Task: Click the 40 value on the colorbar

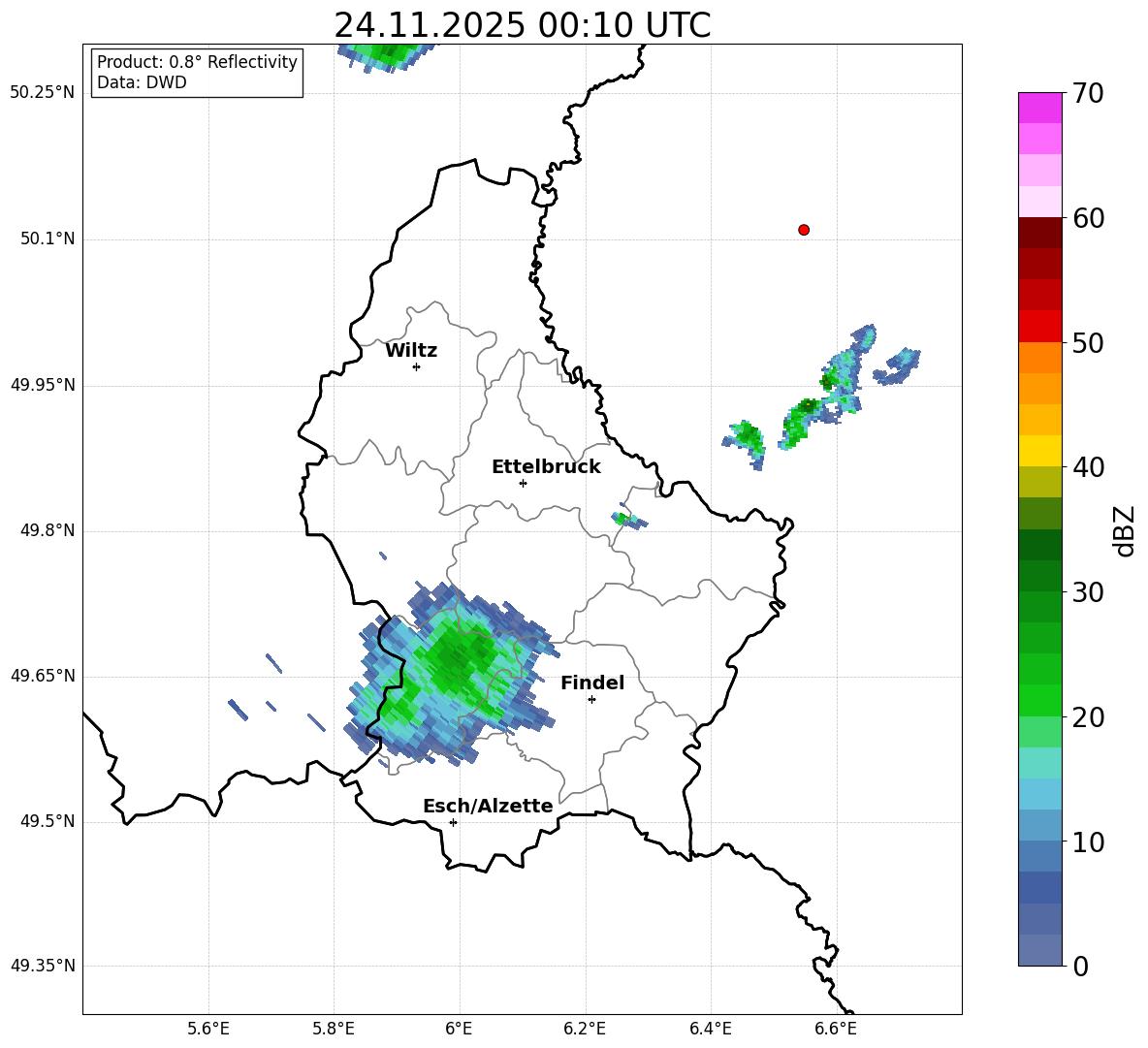Action: 1088,467
